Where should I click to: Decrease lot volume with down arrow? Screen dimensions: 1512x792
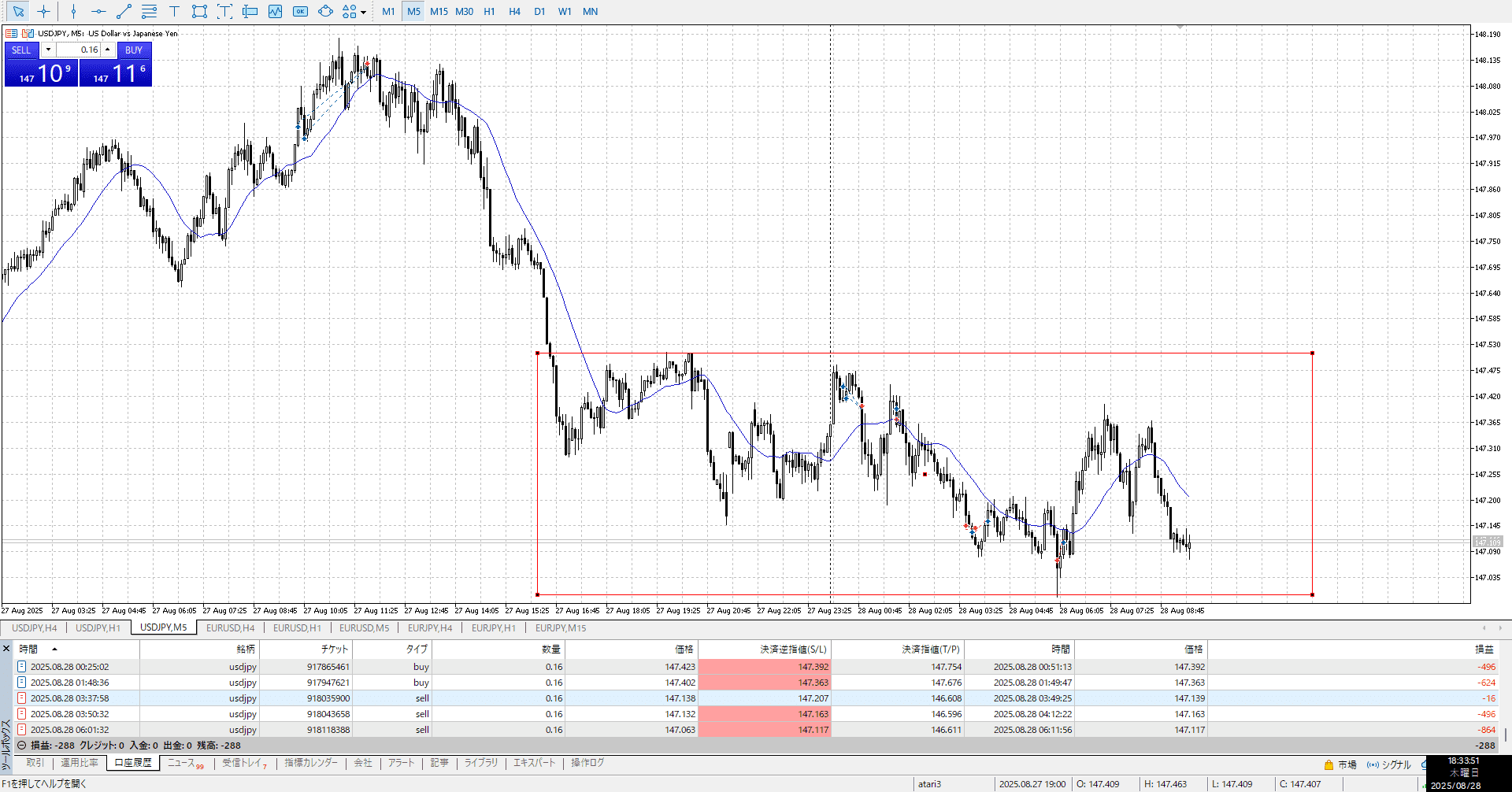click(48, 50)
